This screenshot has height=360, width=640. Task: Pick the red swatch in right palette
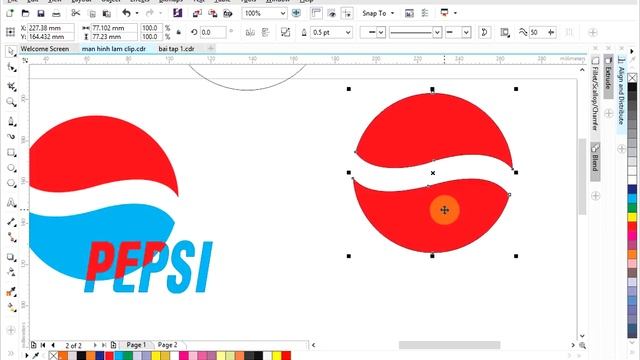[632, 227]
